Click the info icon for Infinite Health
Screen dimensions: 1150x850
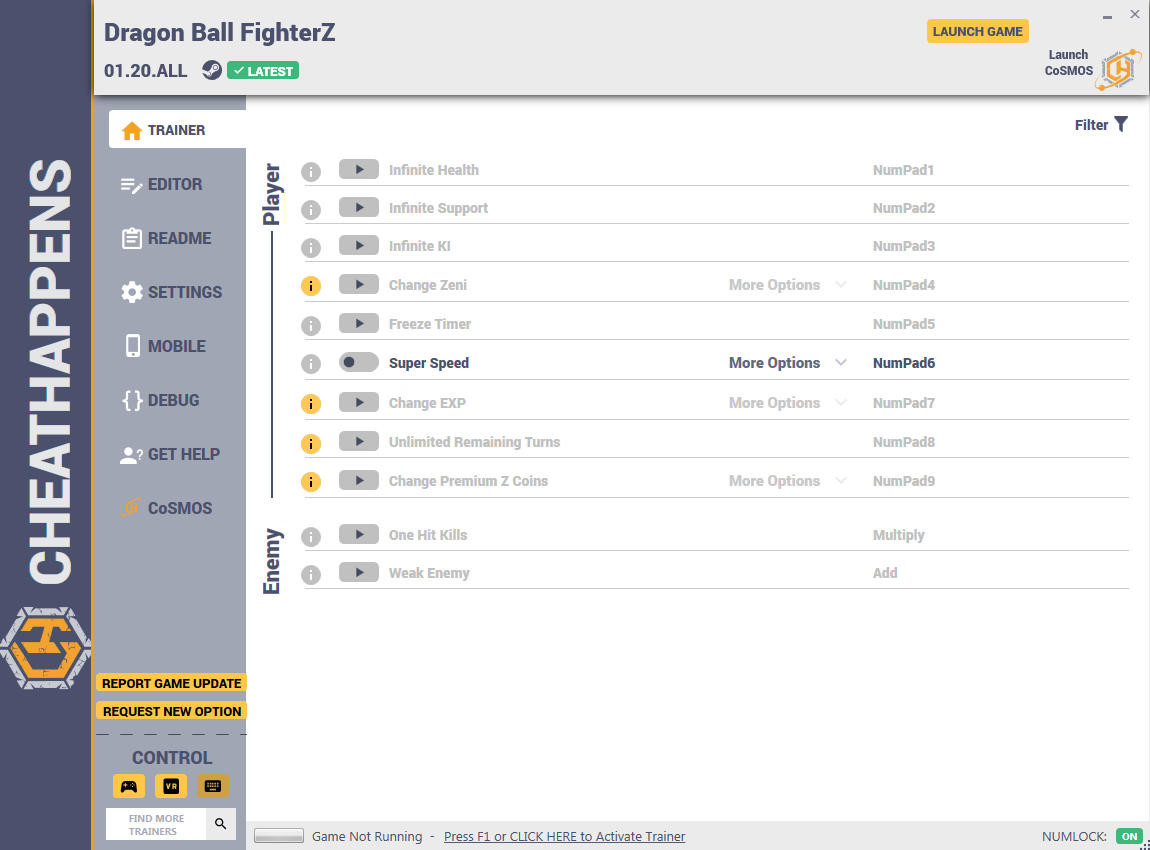coord(311,172)
